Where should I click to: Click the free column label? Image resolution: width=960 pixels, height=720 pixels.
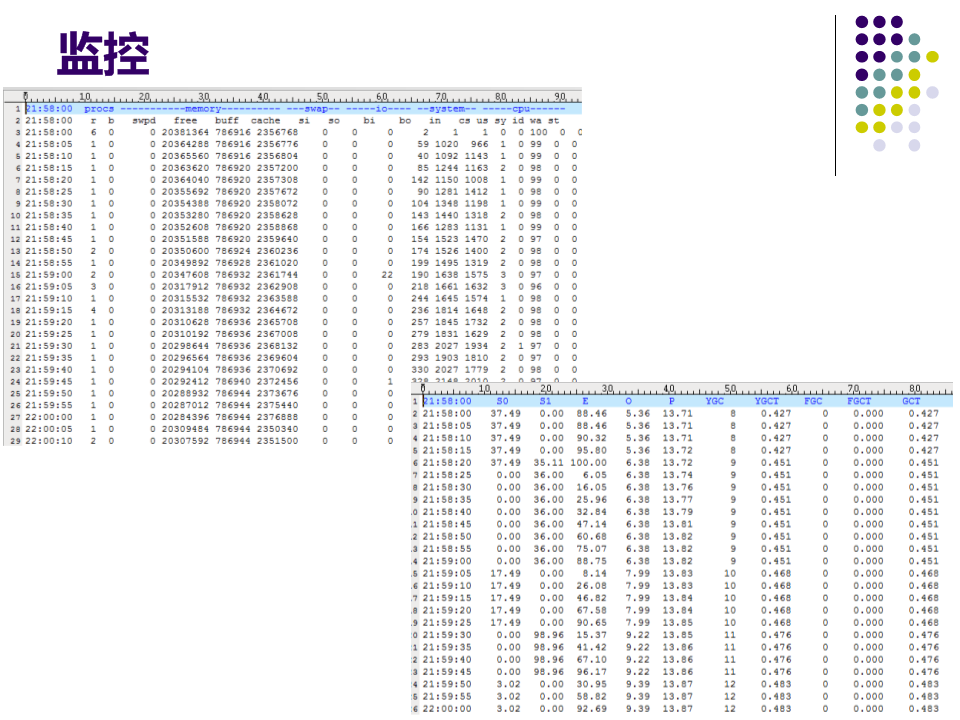tap(186, 121)
